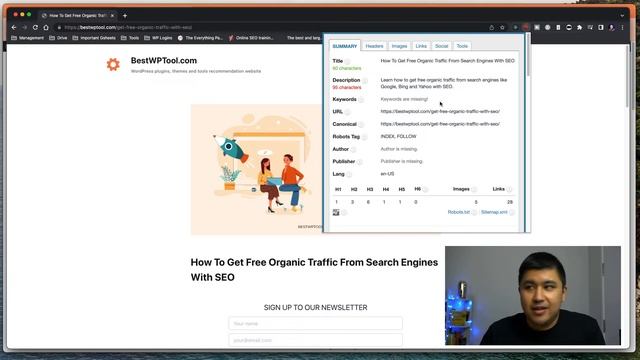Viewport: 640px width, 360px height.
Task: Click the info icon beside Images count label
Action: (x=474, y=189)
